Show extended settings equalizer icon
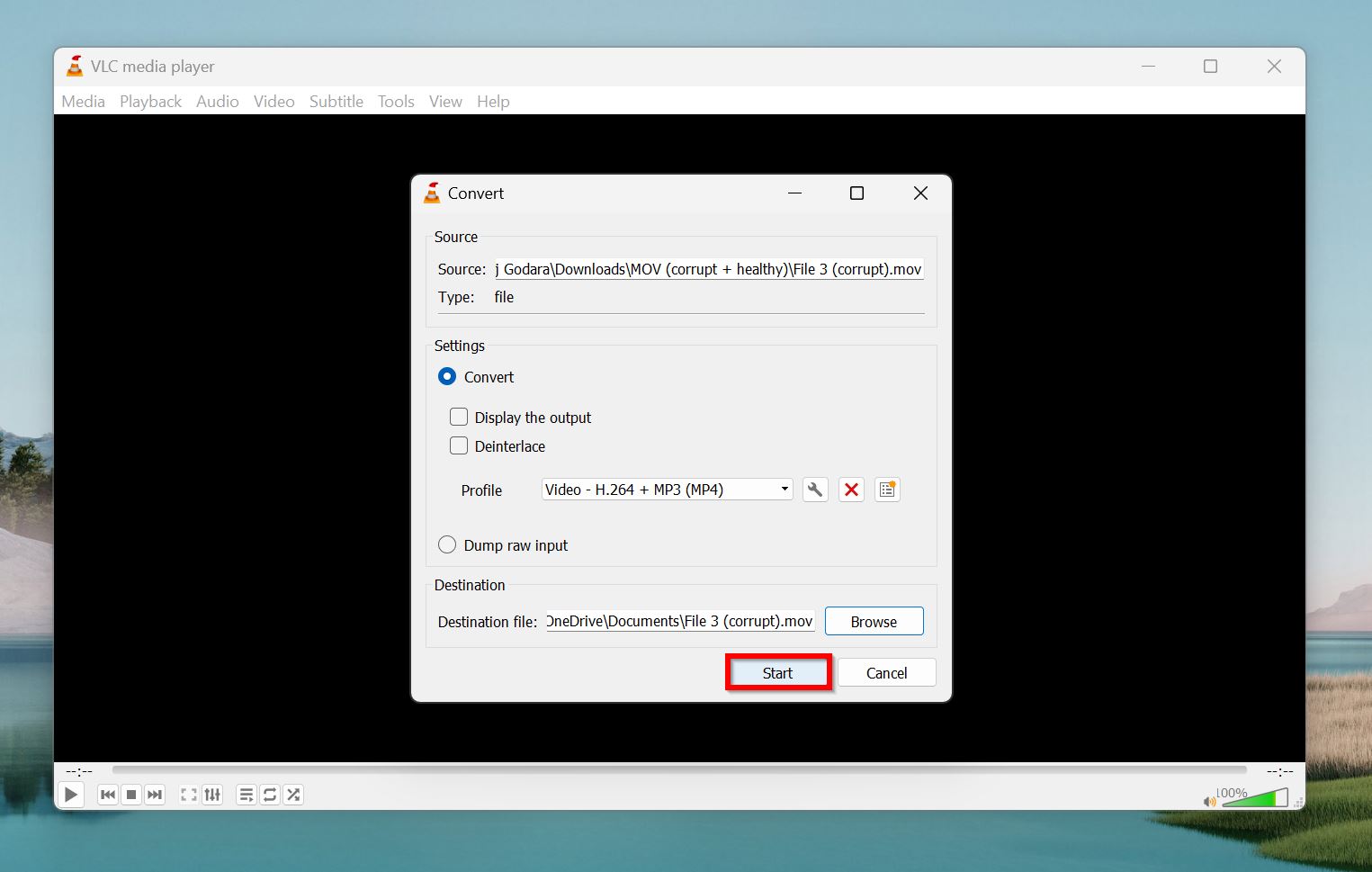The height and width of the screenshot is (872, 1372). click(212, 795)
